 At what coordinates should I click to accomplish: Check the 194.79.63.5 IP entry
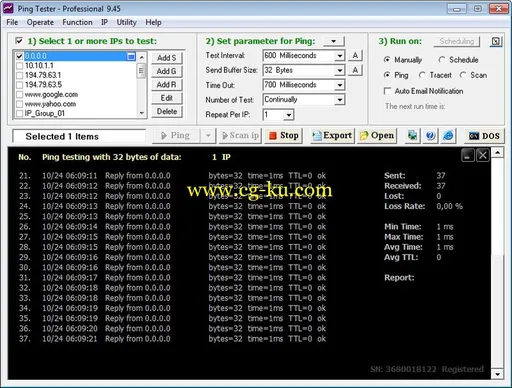pos(20,85)
